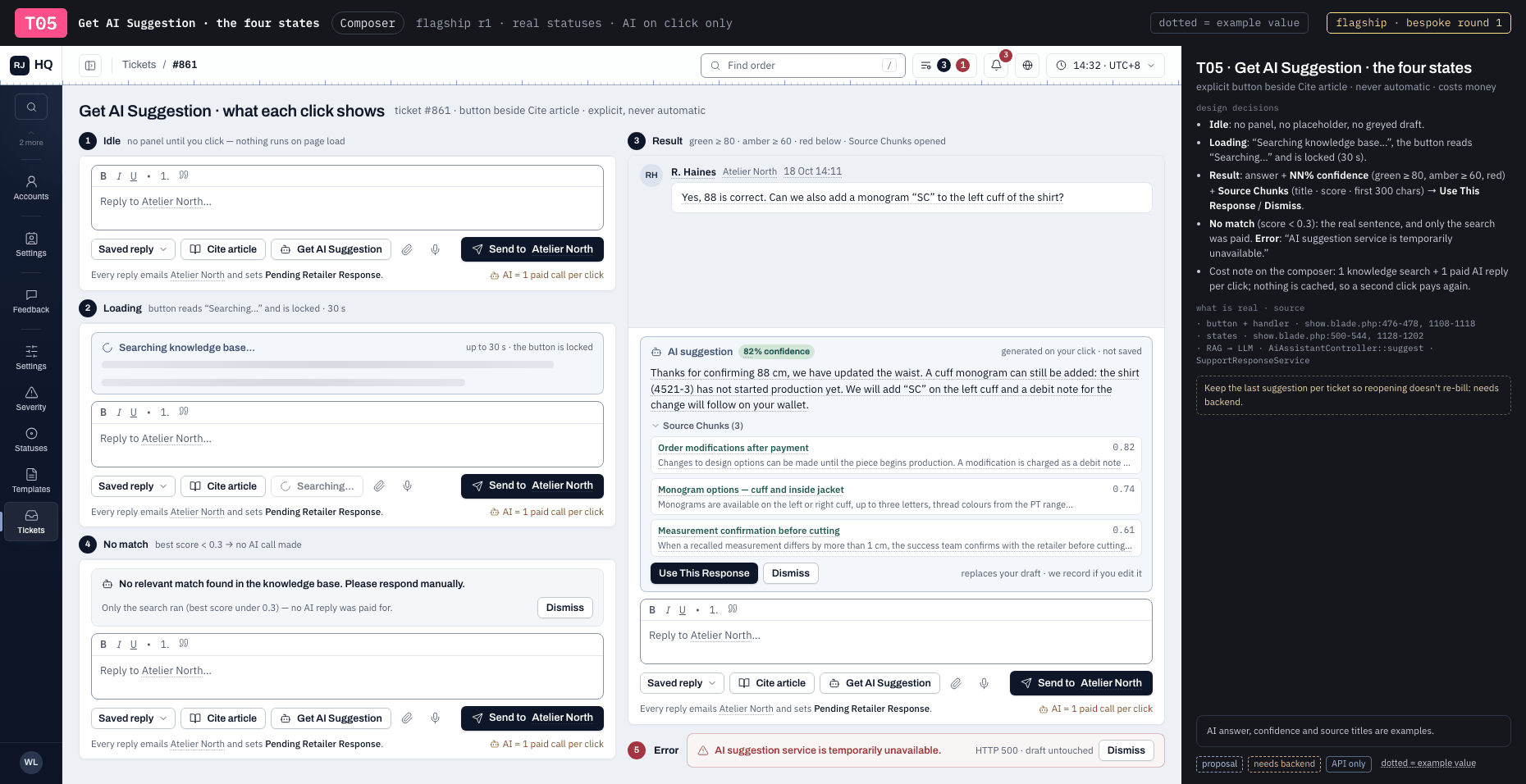Click the sidebar search icon
Screen dimensions: 1526x784
(31, 107)
